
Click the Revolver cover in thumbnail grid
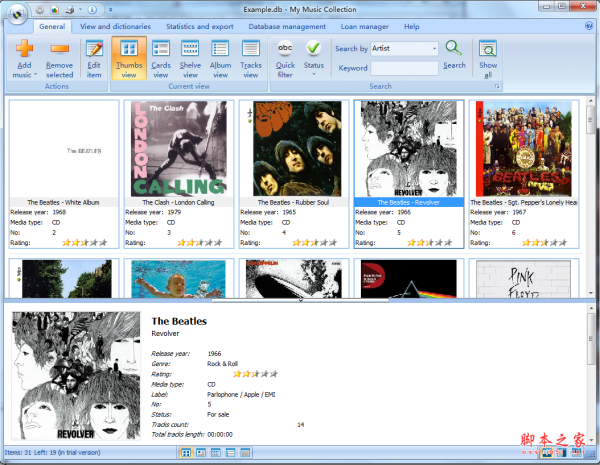coord(409,149)
